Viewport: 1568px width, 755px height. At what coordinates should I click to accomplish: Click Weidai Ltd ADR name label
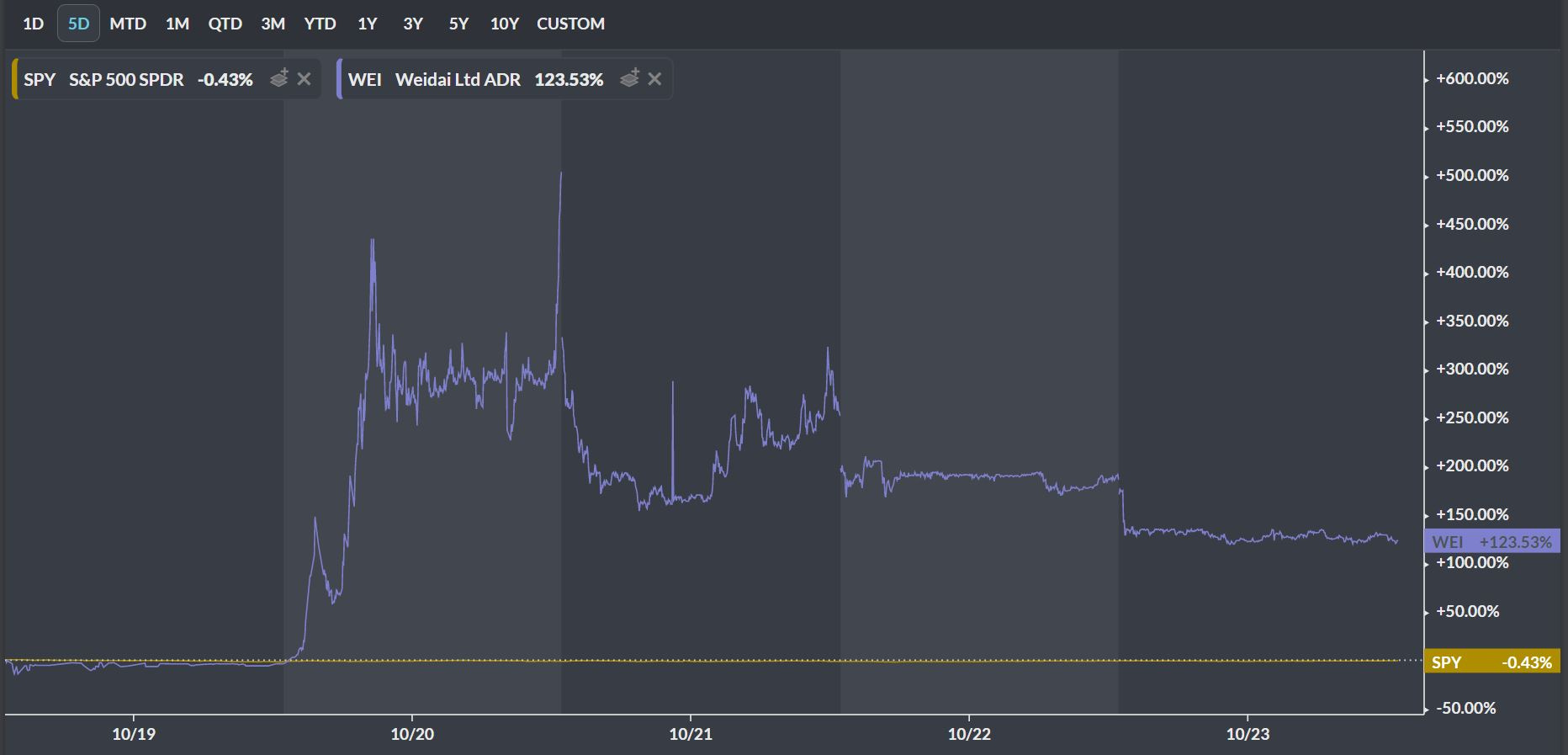(x=458, y=79)
